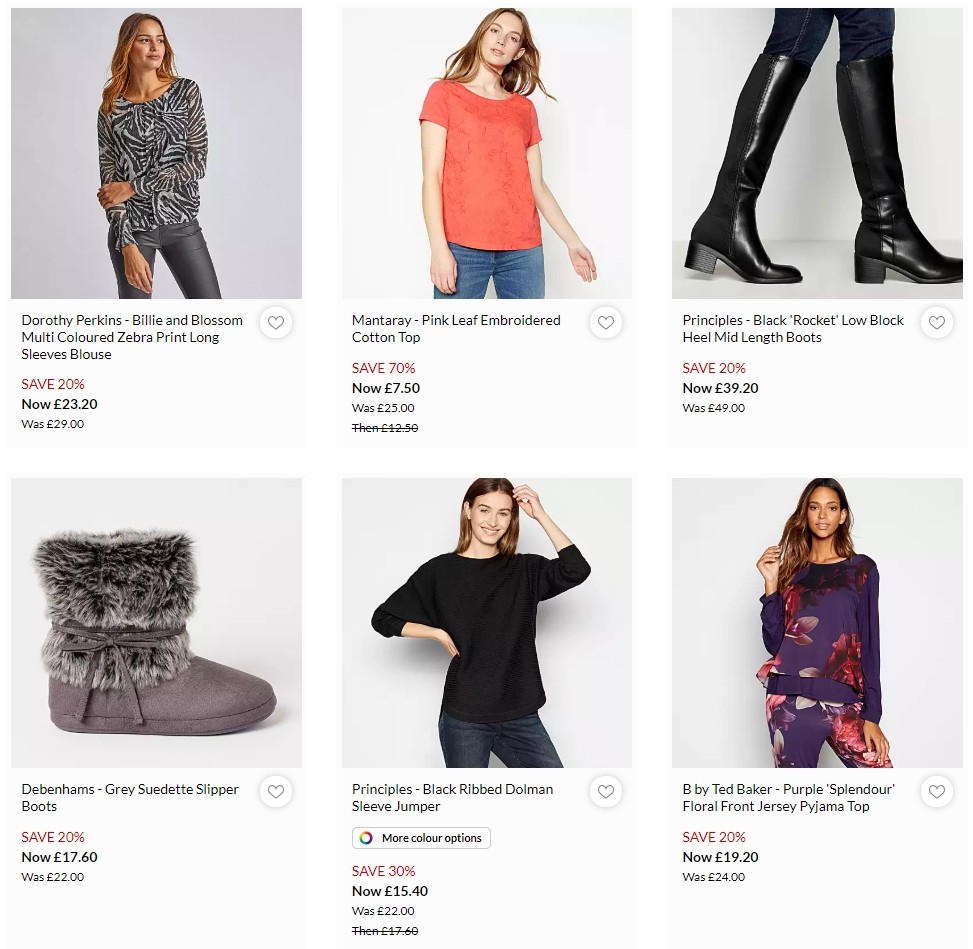
Task: Favourite the Ted Baker pyjama top
Action: point(937,791)
